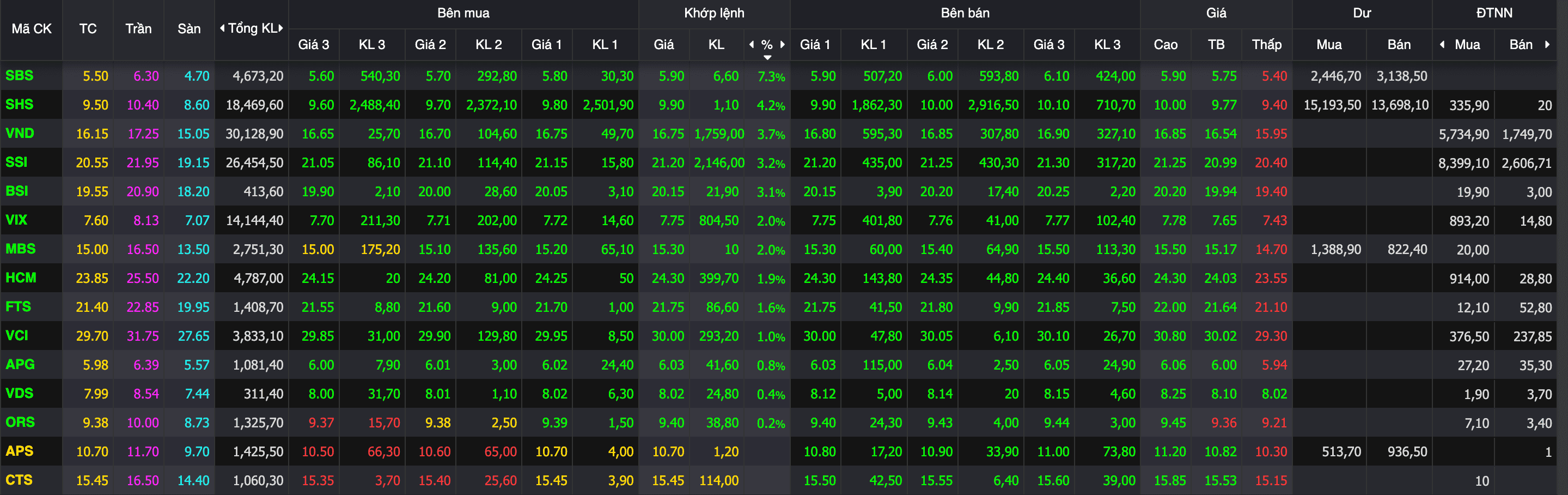Click SHS percent change 4.2%
1568x495 pixels.
tap(771, 105)
